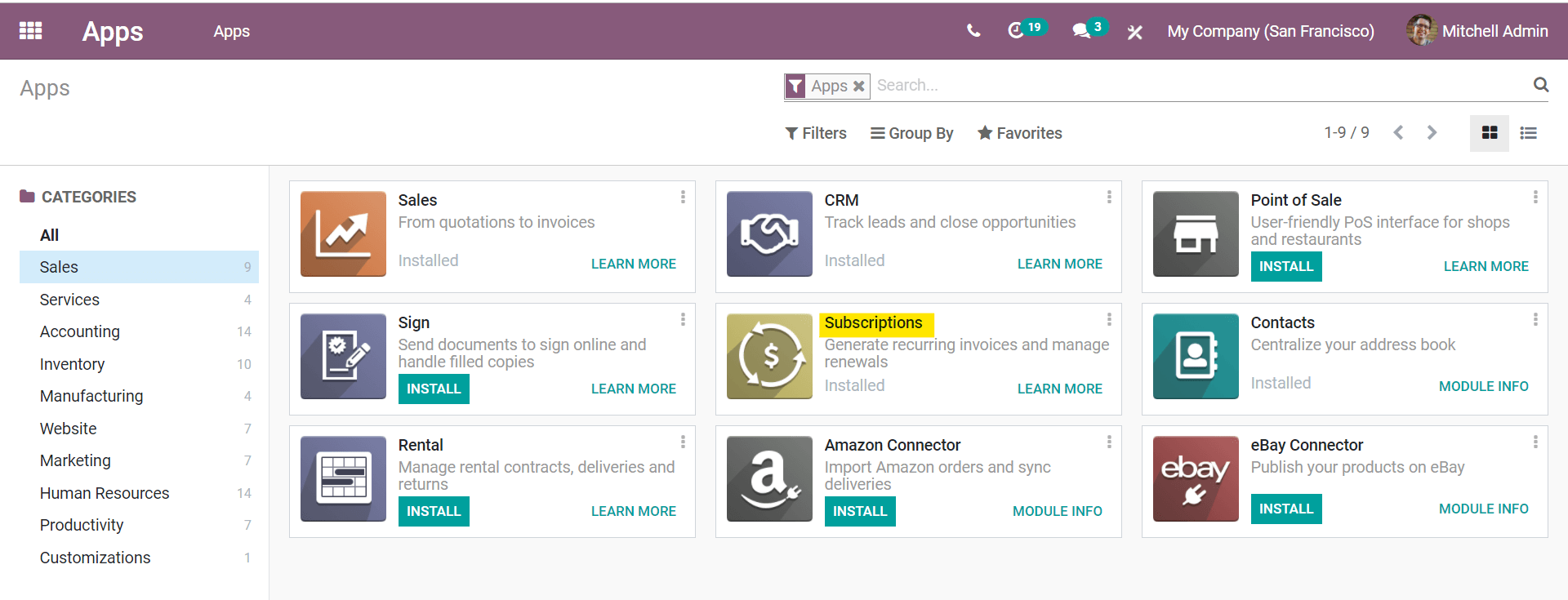Screen dimensions: 1568x600
Task: Select the Accounting category
Action: [x=80, y=331]
